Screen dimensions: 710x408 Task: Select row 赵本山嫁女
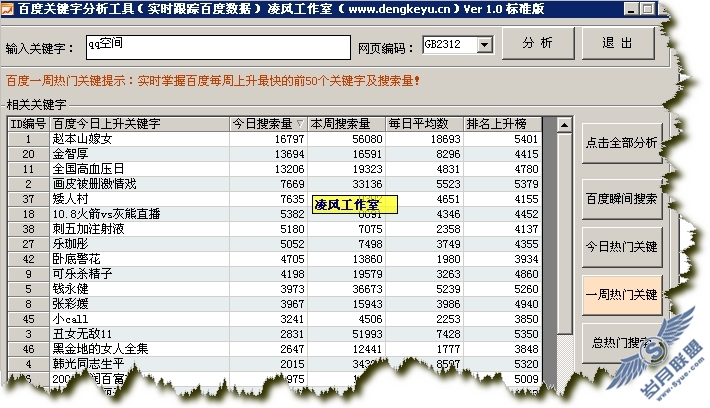275,139
